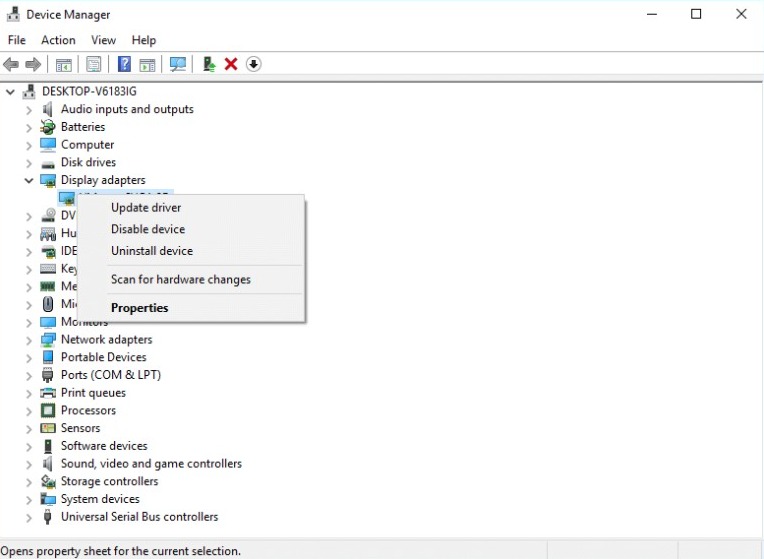This screenshot has width=764, height=559.
Task: Click the Properties sheet toolbar icon
Action: tap(93, 64)
